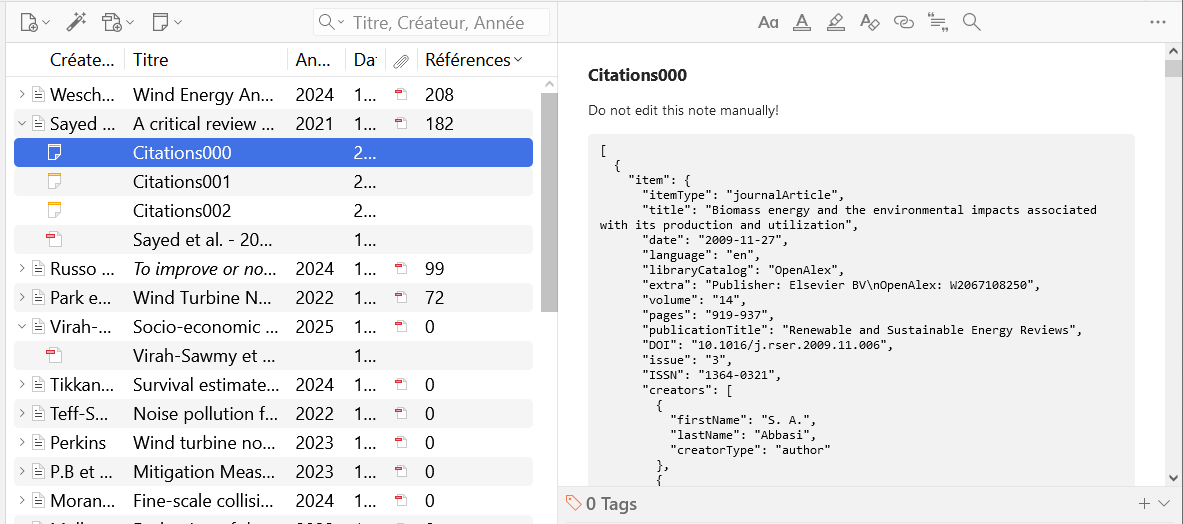1183x524 pixels.
Task: Open the add attachment menu
Action: tap(118, 22)
